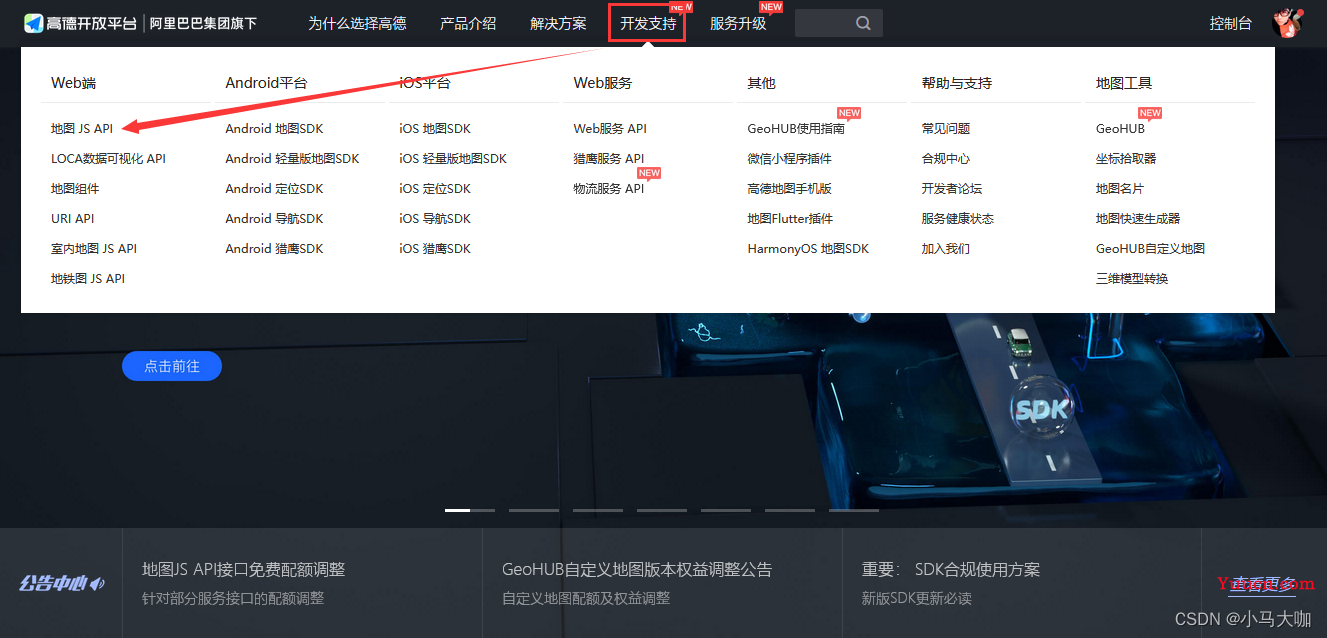Open 地铁图 JS API
The height and width of the screenshot is (638, 1327).
[x=88, y=278]
